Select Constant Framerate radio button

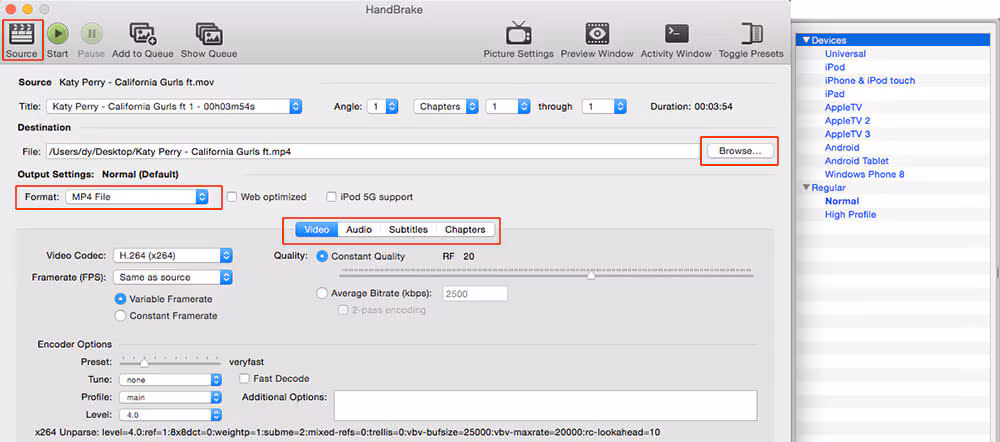[120, 316]
